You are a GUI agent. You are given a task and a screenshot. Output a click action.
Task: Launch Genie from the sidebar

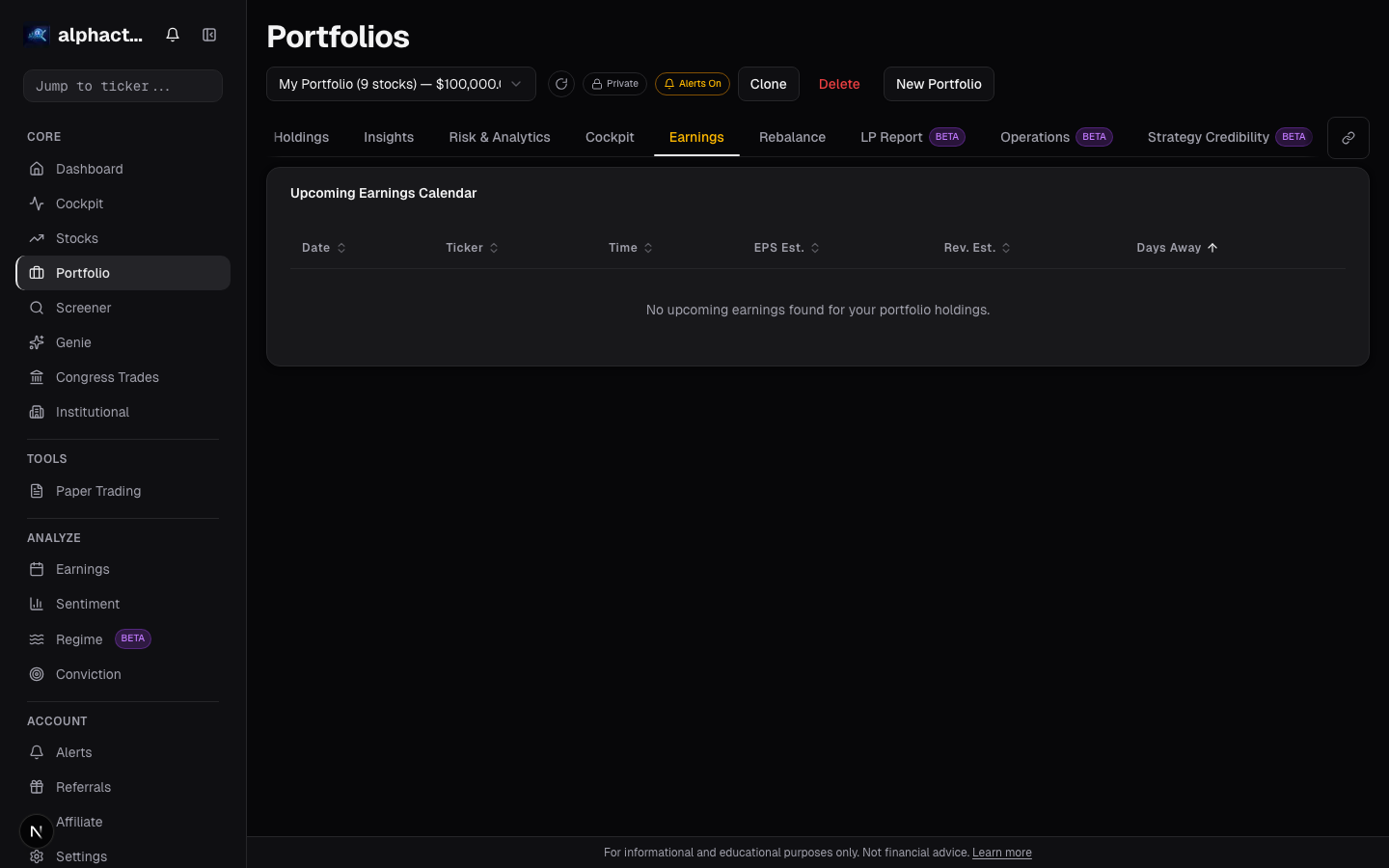pos(71,342)
